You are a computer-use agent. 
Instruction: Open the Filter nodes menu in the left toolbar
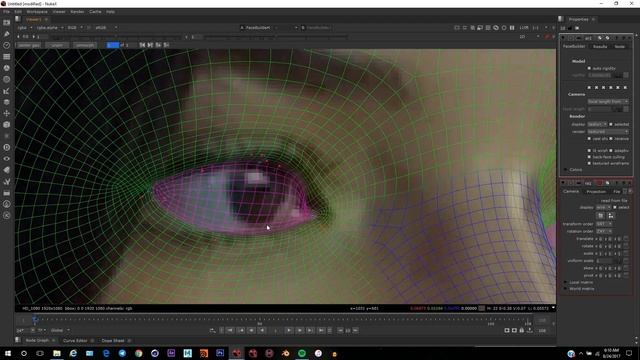[x=7, y=80]
